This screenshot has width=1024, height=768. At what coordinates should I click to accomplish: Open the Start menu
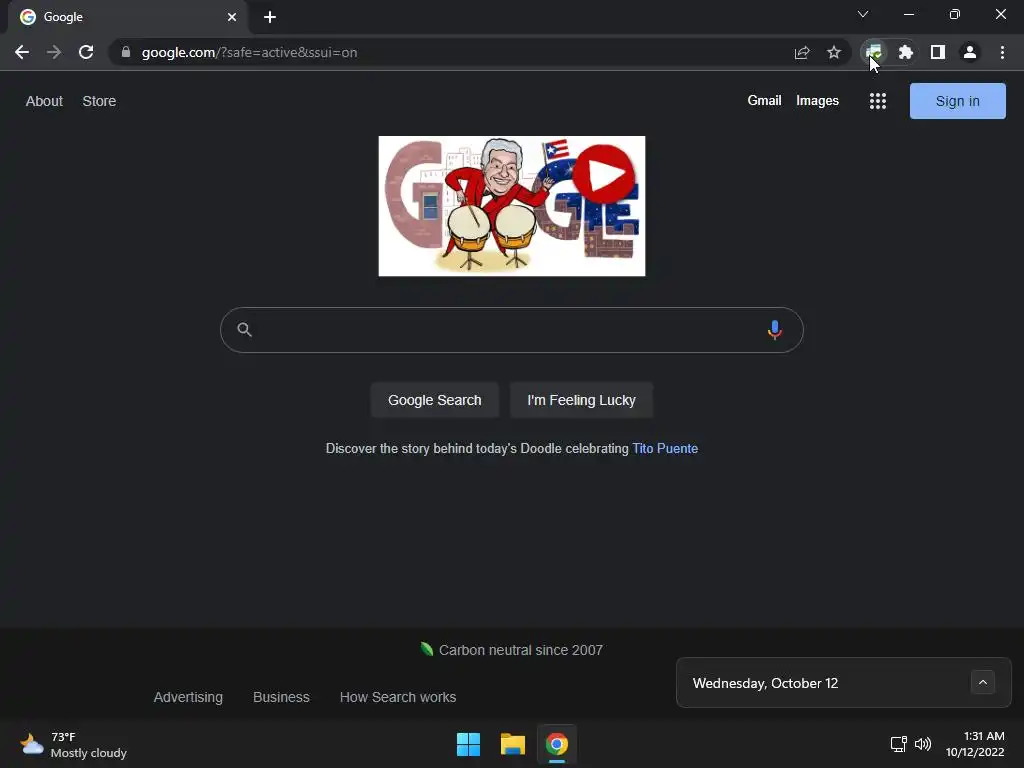[x=468, y=744]
